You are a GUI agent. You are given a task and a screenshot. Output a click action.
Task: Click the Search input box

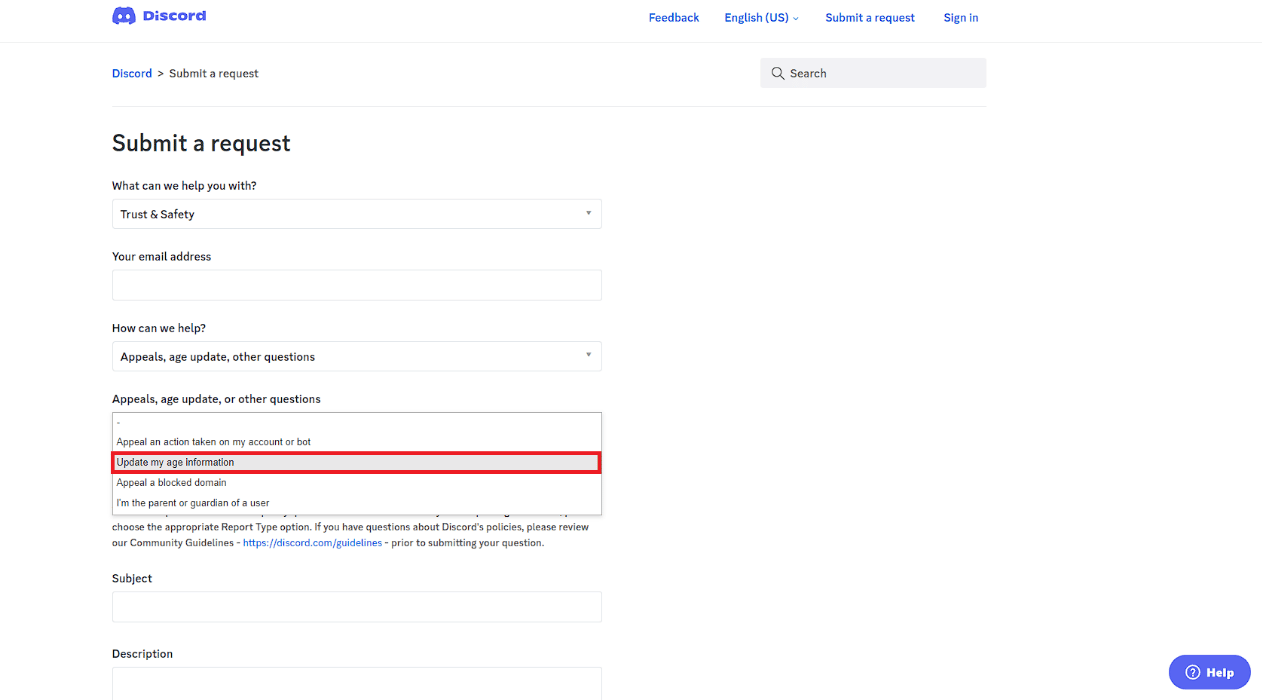(x=880, y=73)
